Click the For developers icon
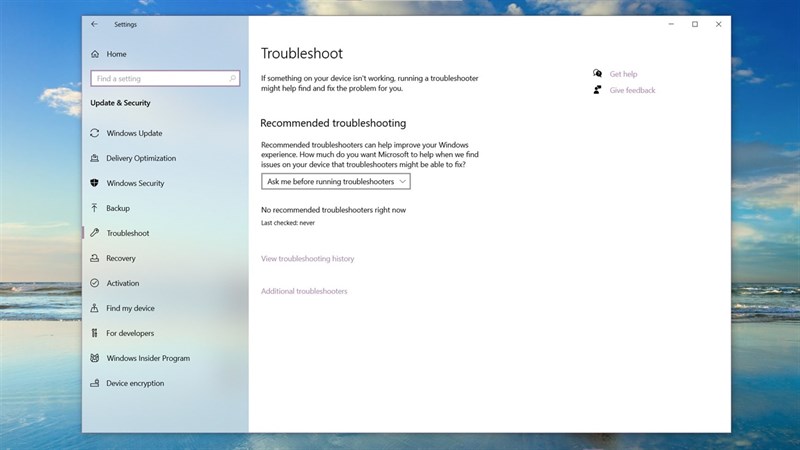 click(x=95, y=333)
